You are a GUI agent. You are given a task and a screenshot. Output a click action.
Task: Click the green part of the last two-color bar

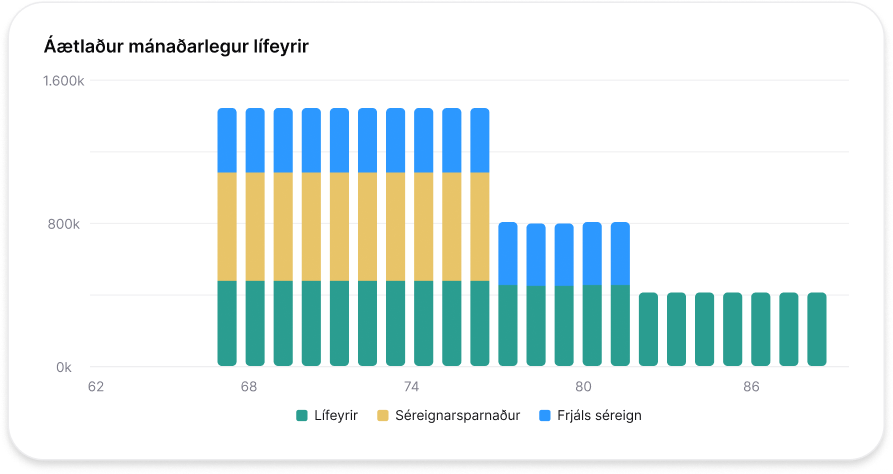[620, 325]
